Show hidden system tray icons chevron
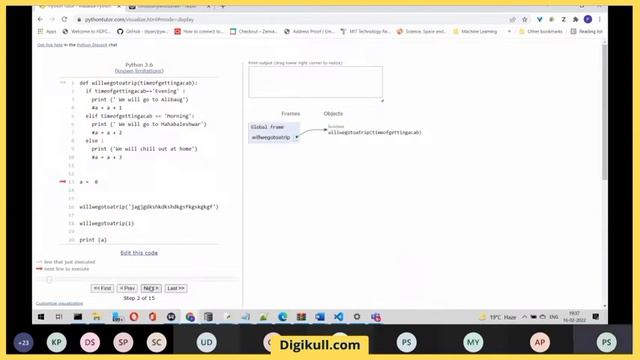 (524, 317)
